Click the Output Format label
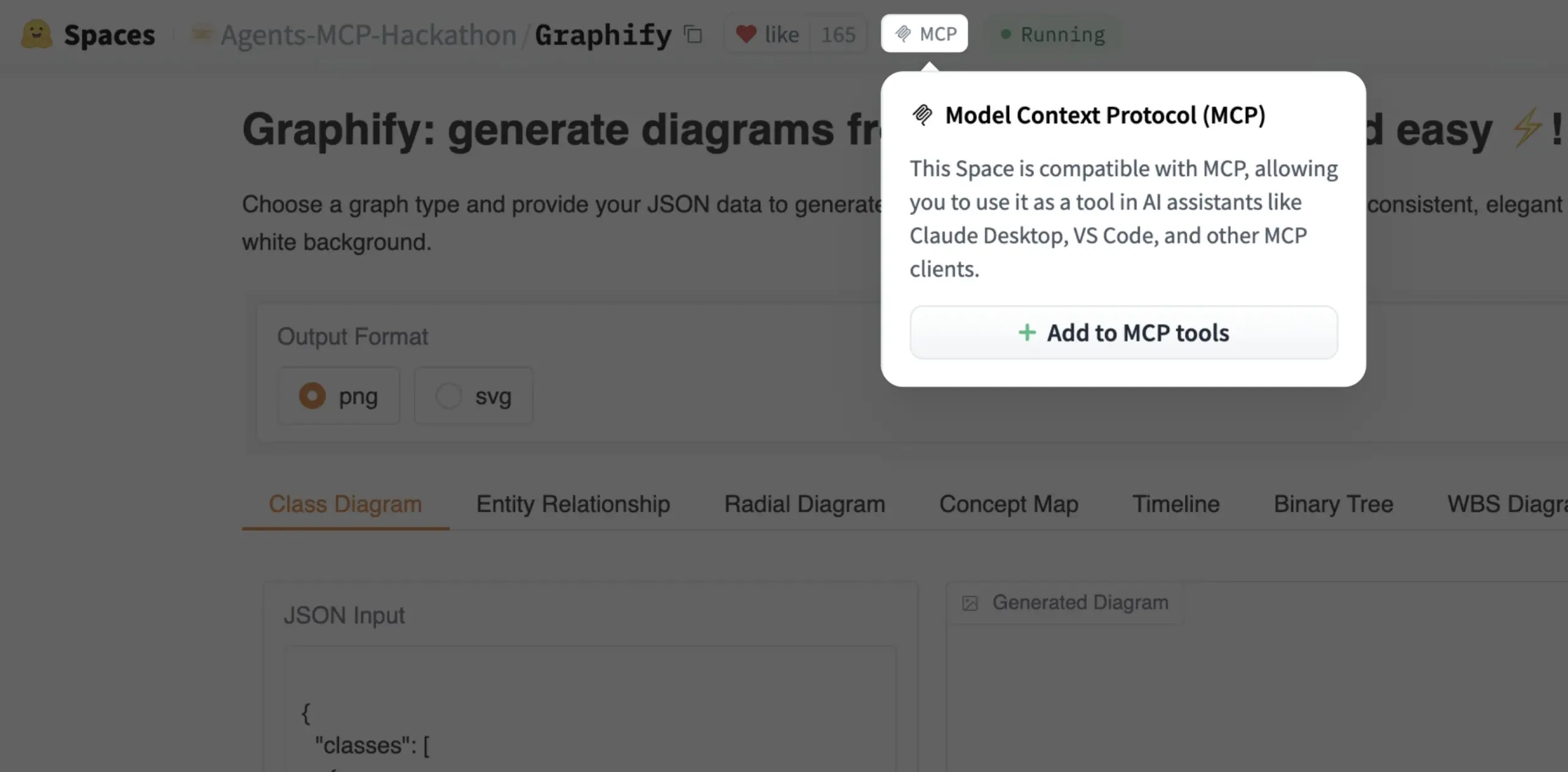1568x772 pixels. pos(352,337)
